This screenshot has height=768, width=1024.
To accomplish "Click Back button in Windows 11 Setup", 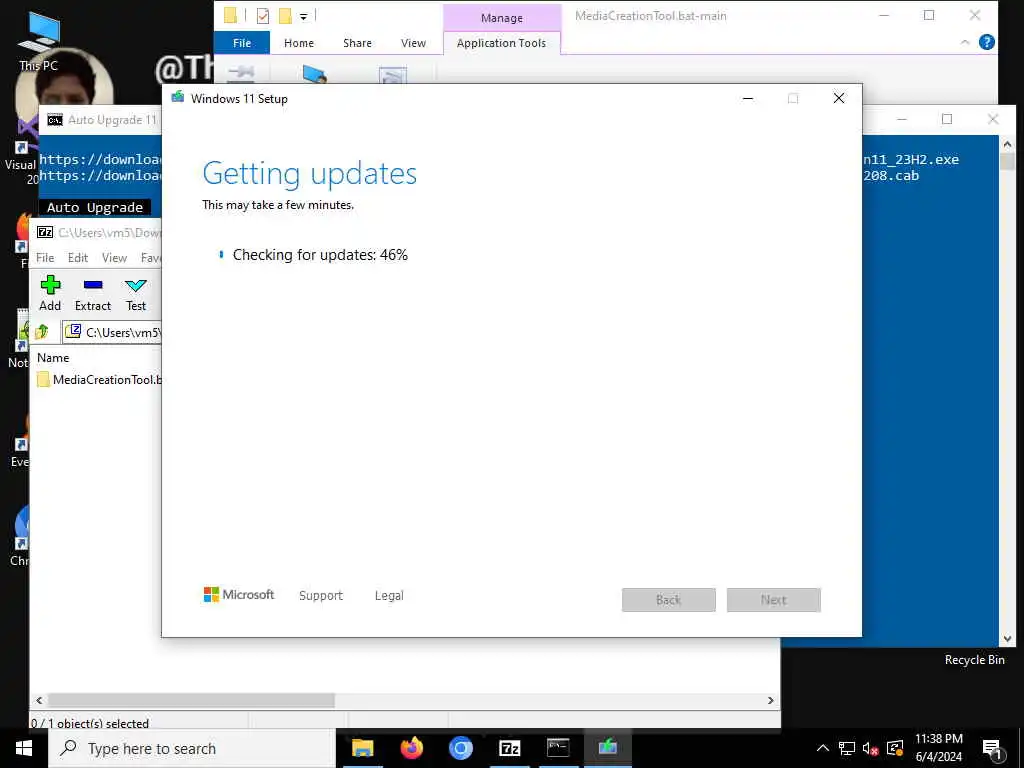I will (669, 600).
